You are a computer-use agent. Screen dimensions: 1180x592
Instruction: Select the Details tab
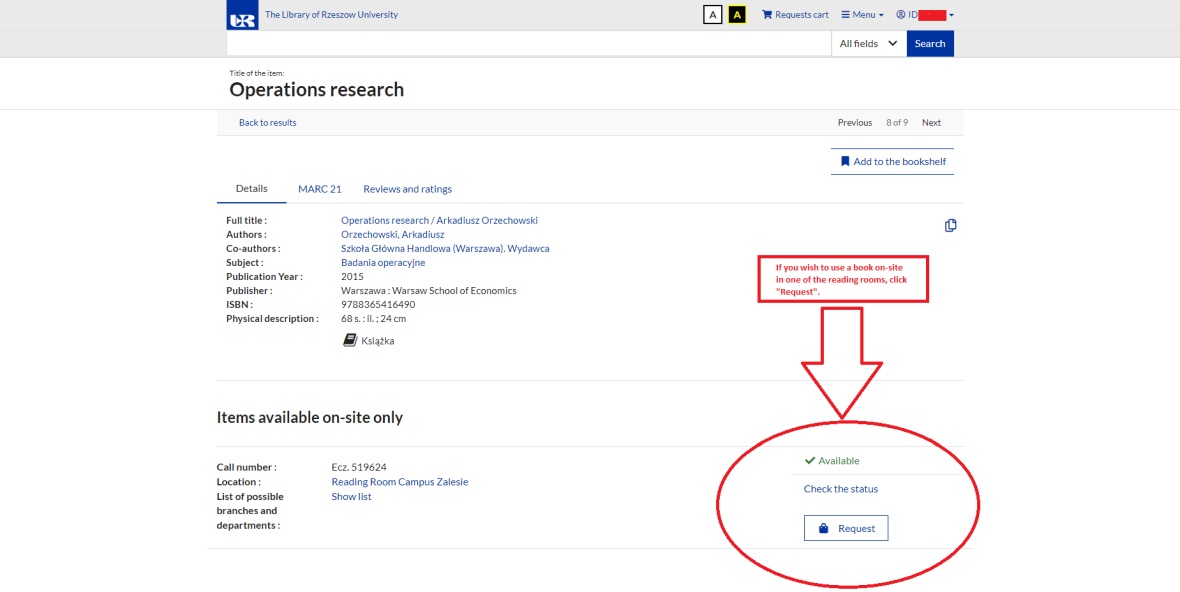coord(251,189)
